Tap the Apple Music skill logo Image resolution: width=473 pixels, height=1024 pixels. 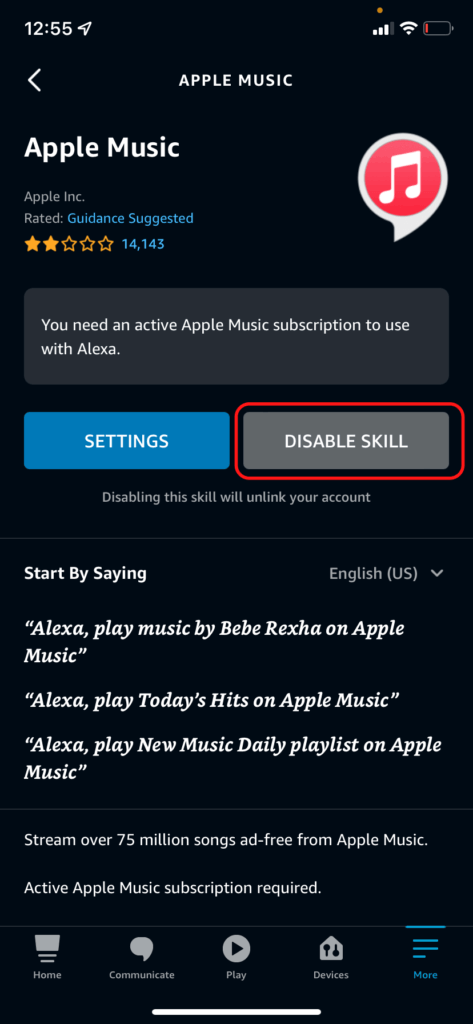pyautogui.click(x=403, y=183)
